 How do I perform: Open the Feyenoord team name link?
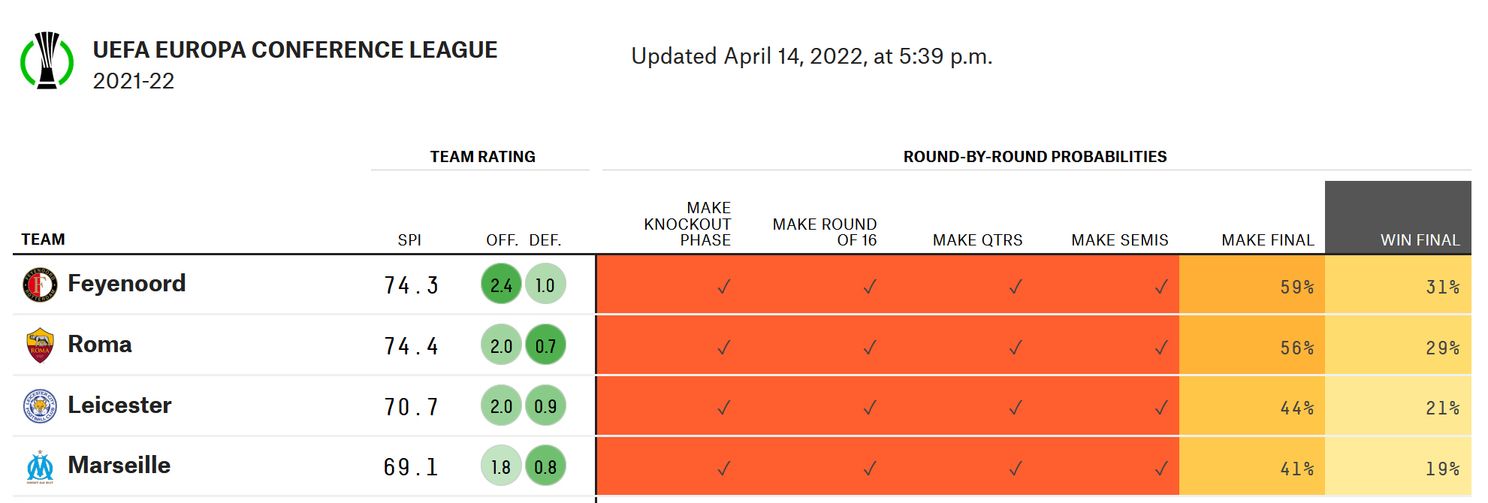coord(127,284)
